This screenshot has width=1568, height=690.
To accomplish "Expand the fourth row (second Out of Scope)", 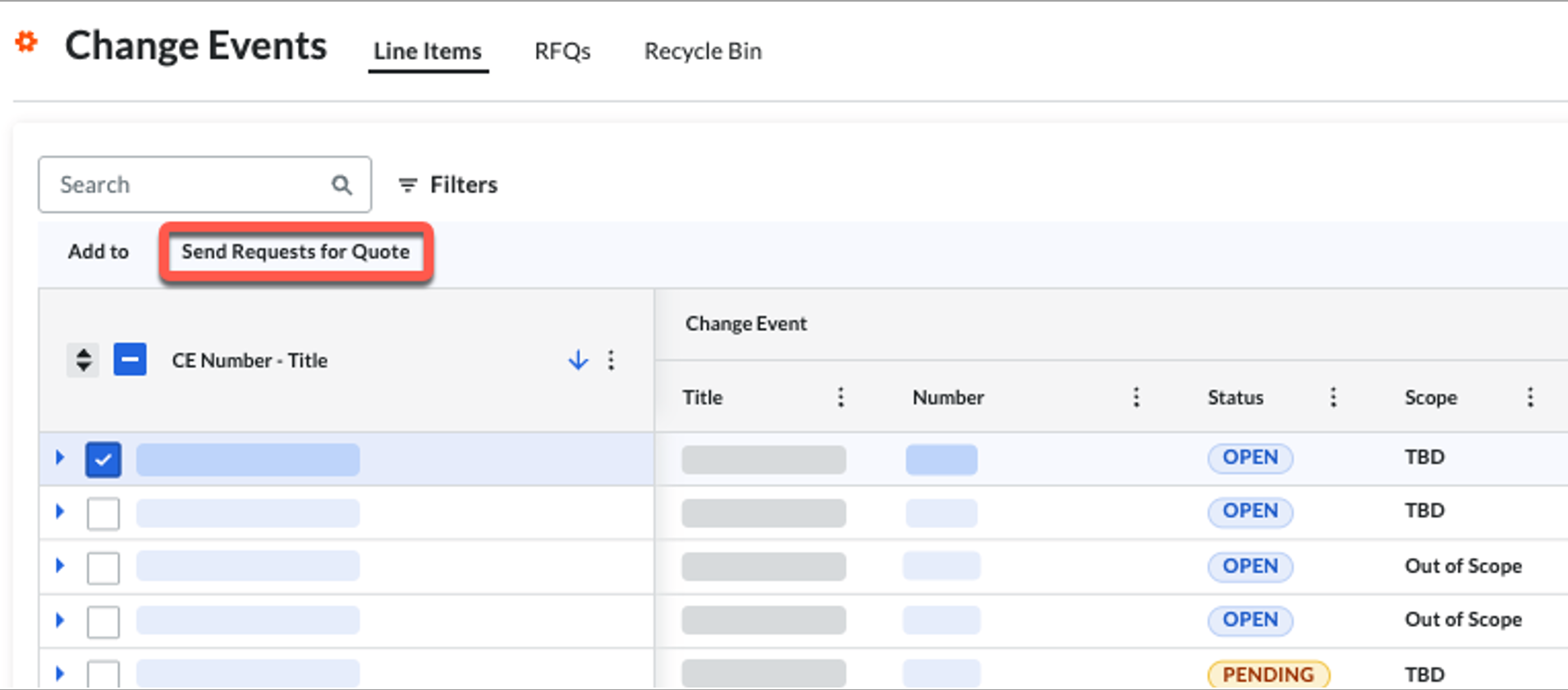I will [60, 619].
